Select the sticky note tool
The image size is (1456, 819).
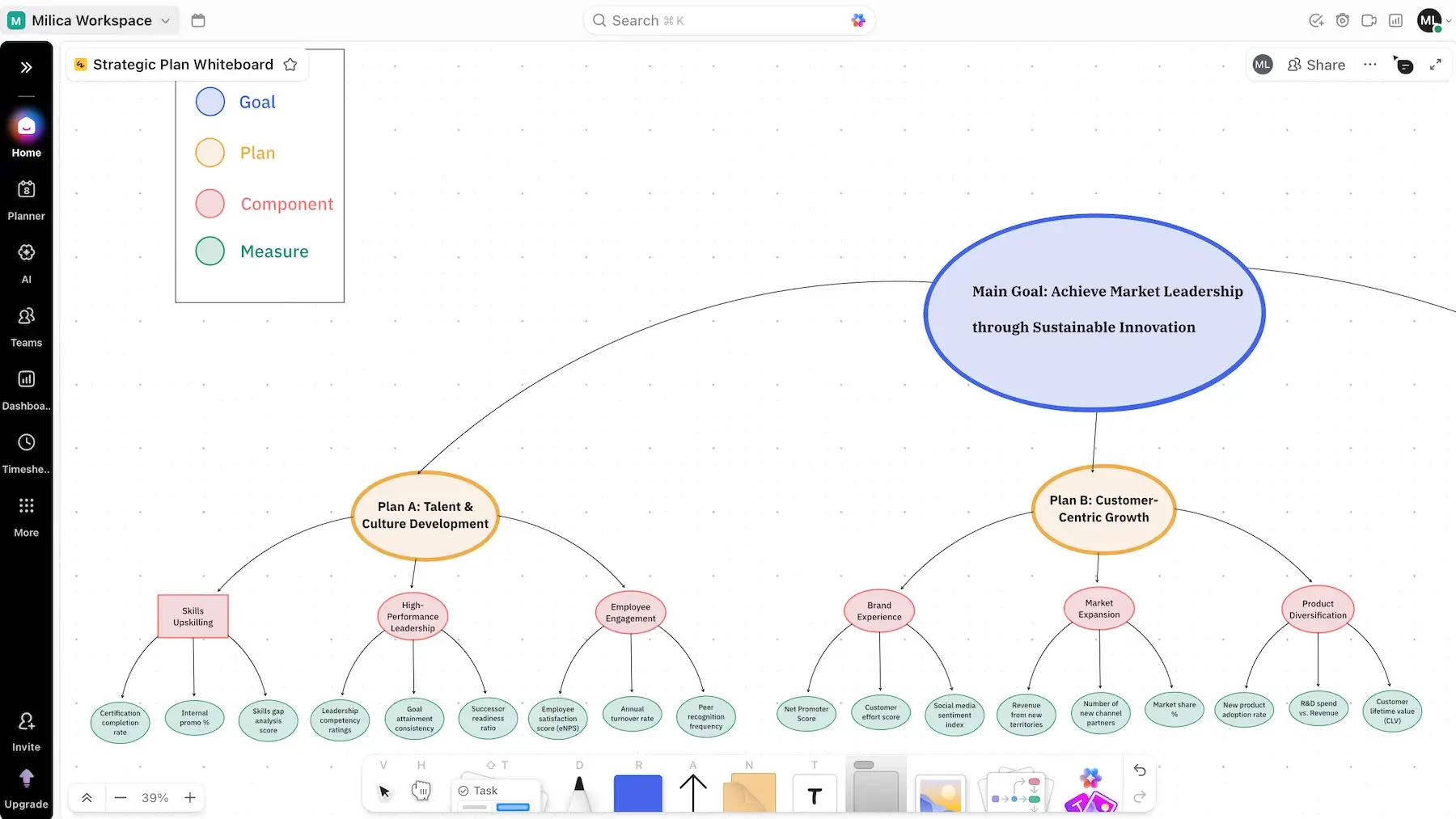(749, 792)
